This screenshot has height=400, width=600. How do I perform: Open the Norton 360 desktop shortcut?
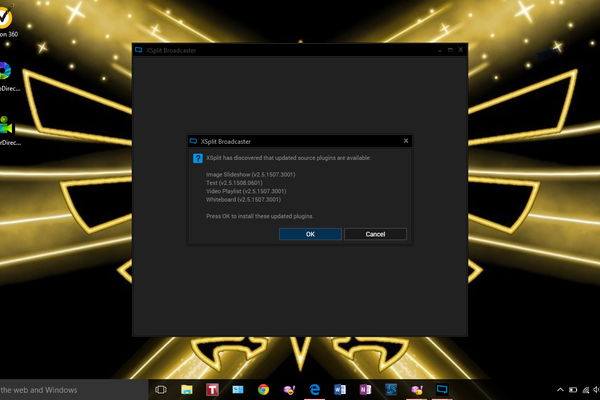8,22
